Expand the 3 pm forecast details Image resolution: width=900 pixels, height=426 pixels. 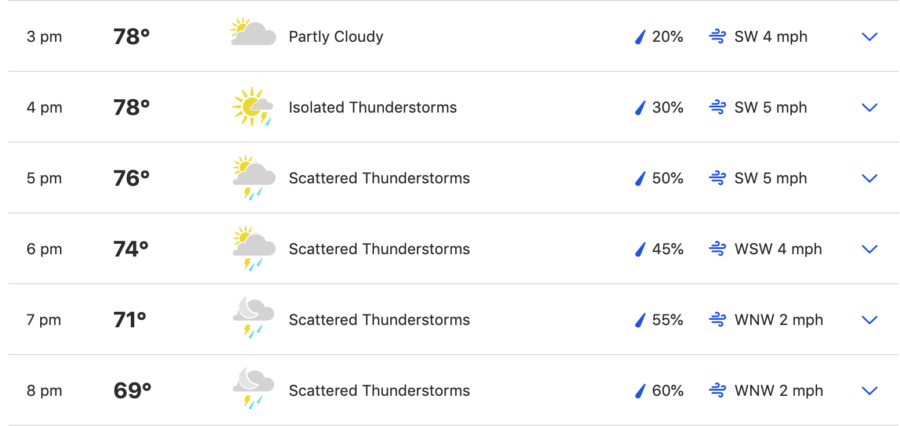870,37
